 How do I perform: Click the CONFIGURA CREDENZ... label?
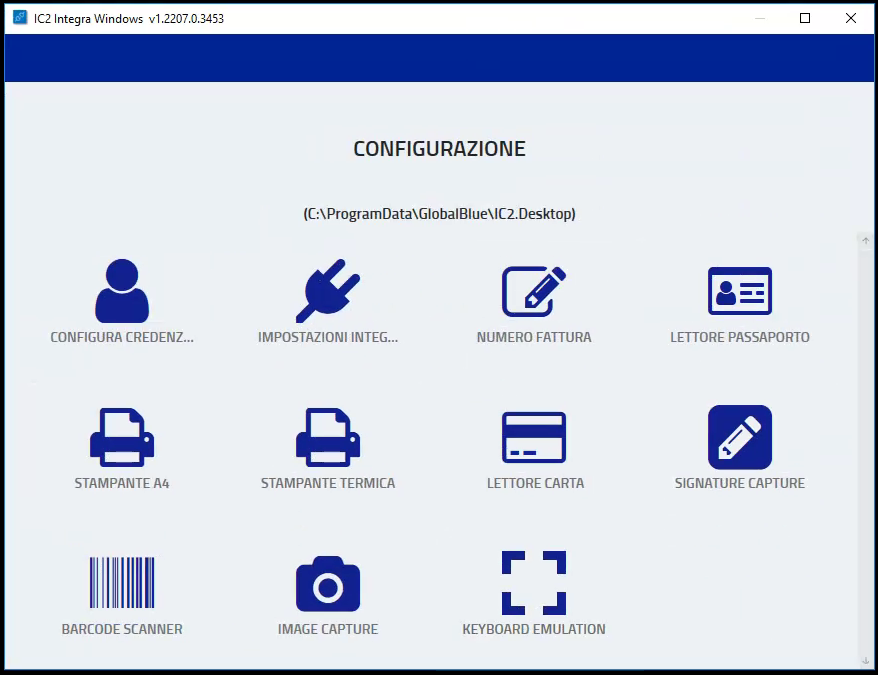click(122, 337)
